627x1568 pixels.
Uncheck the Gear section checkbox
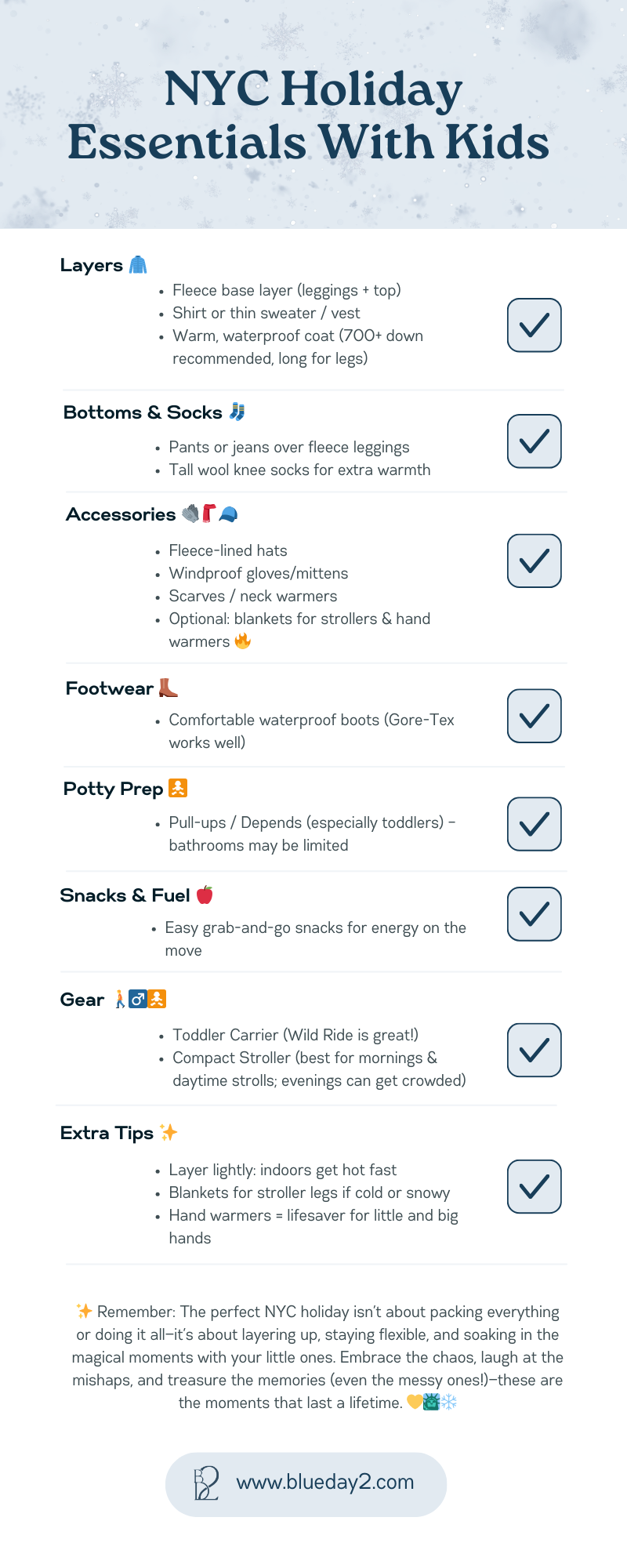(534, 1050)
